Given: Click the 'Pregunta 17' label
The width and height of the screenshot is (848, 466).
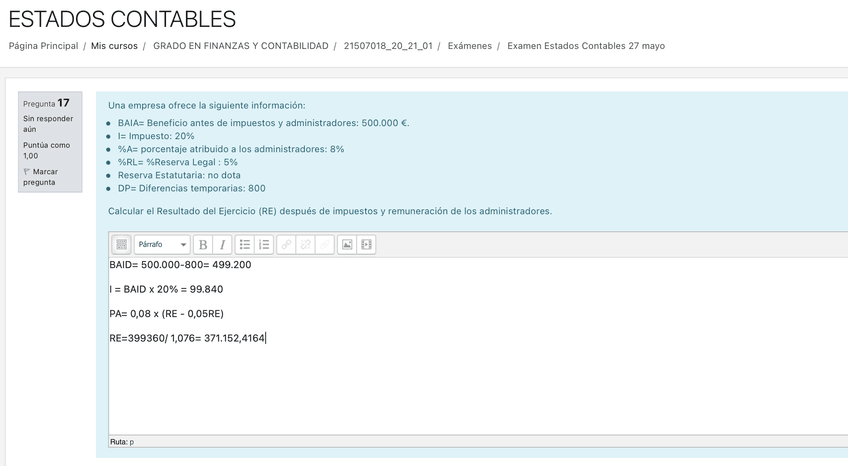Looking at the screenshot, I should point(46,103).
